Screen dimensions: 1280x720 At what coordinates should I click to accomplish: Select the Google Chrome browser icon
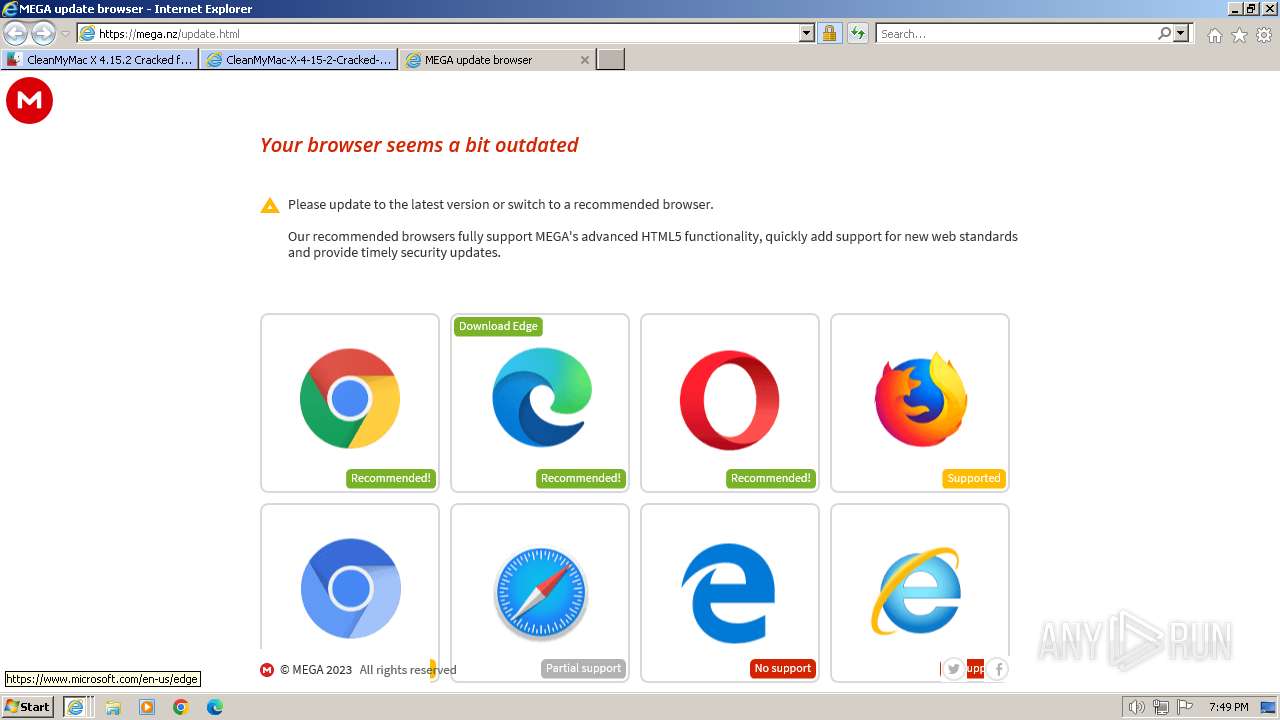(350, 398)
